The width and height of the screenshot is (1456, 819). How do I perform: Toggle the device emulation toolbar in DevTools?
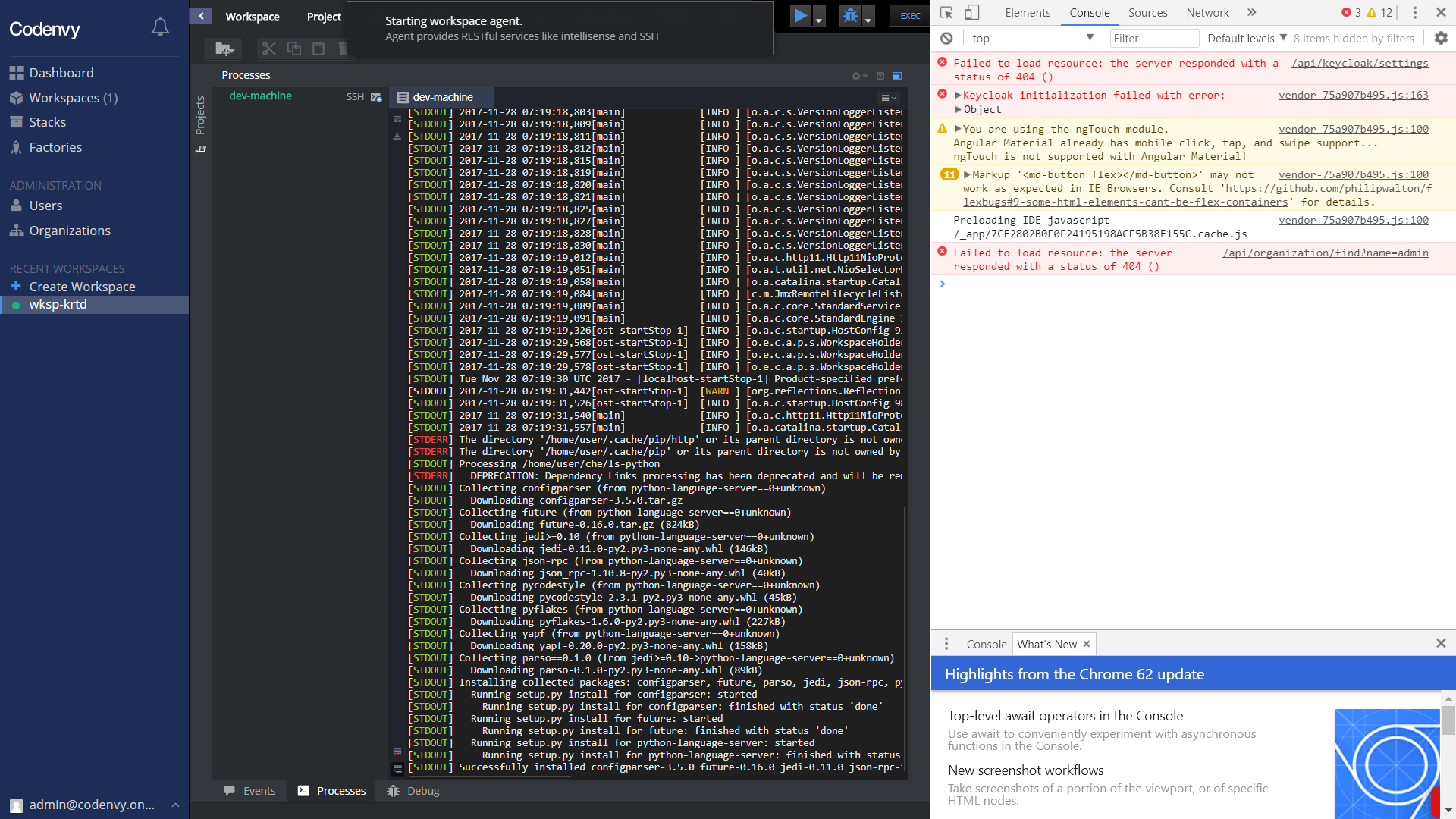973,12
